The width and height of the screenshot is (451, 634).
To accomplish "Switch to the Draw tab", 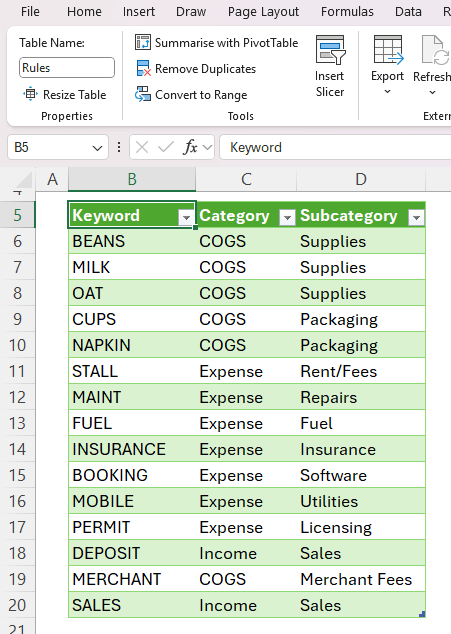I will point(191,11).
